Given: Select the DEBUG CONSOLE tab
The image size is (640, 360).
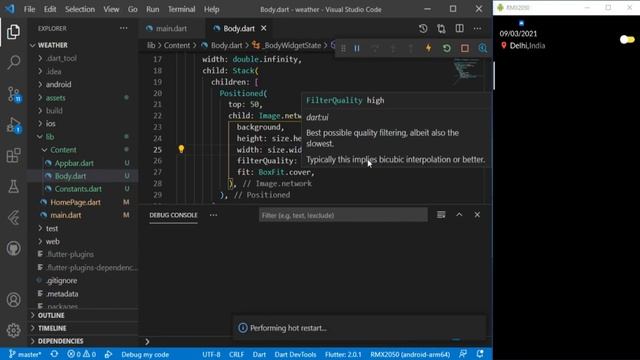Looking at the screenshot, I should (x=173, y=215).
